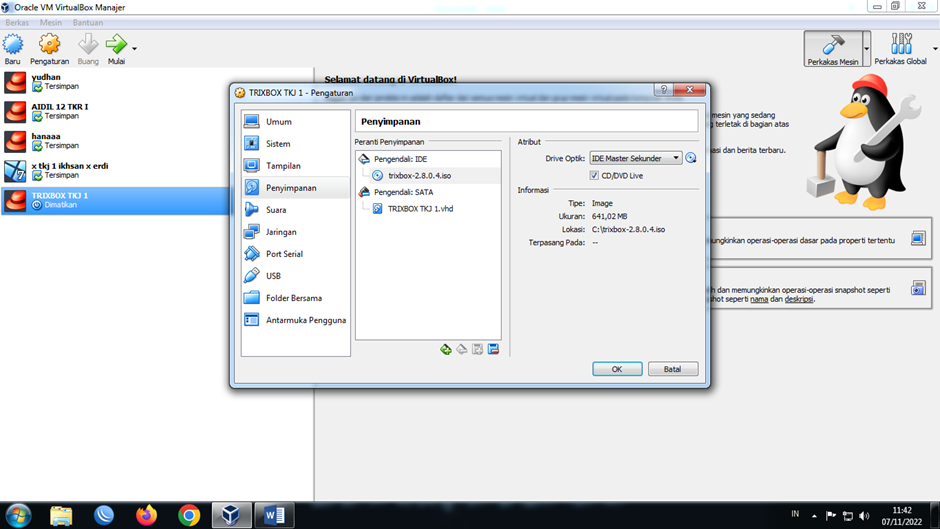This screenshot has height=529, width=940.
Task: Click the Action Center flag tray icon
Action: tap(831, 516)
